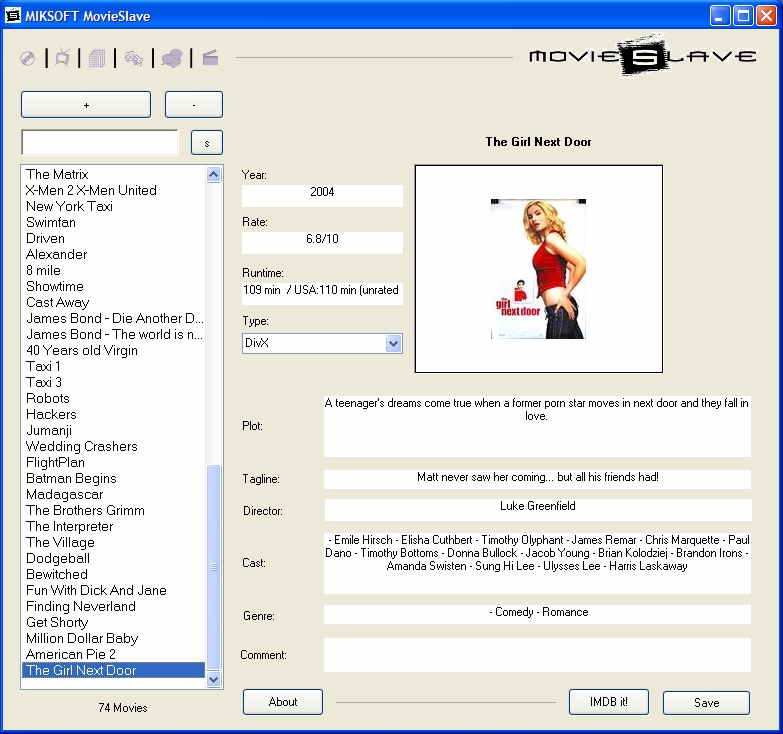Select Alexander in the movie list
The width and height of the screenshot is (783, 734).
coord(114,254)
